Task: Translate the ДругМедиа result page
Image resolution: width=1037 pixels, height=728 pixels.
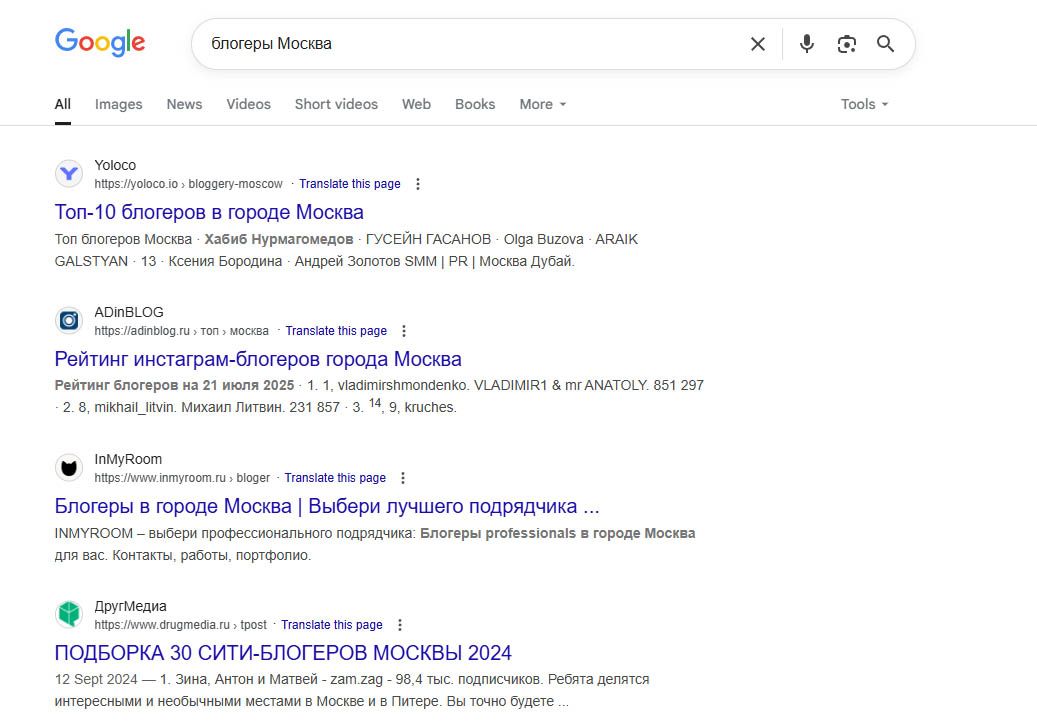Action: click(x=332, y=625)
